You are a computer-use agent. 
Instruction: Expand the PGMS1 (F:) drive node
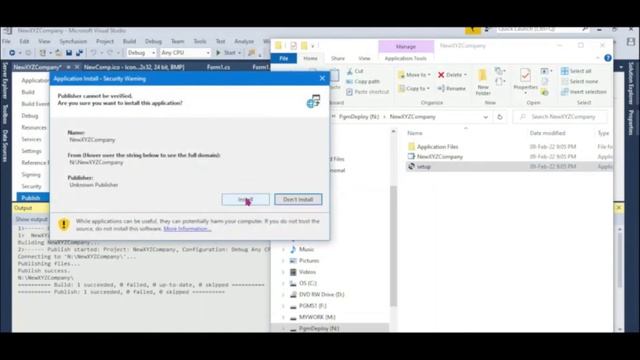(x=283, y=306)
